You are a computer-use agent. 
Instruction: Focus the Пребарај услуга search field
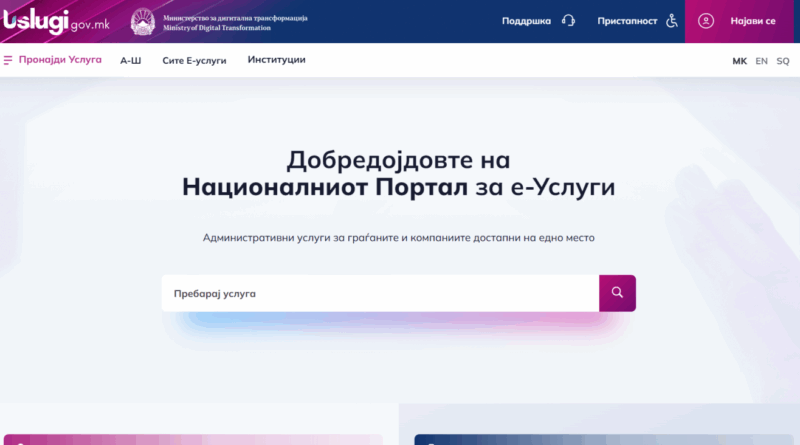(x=380, y=293)
